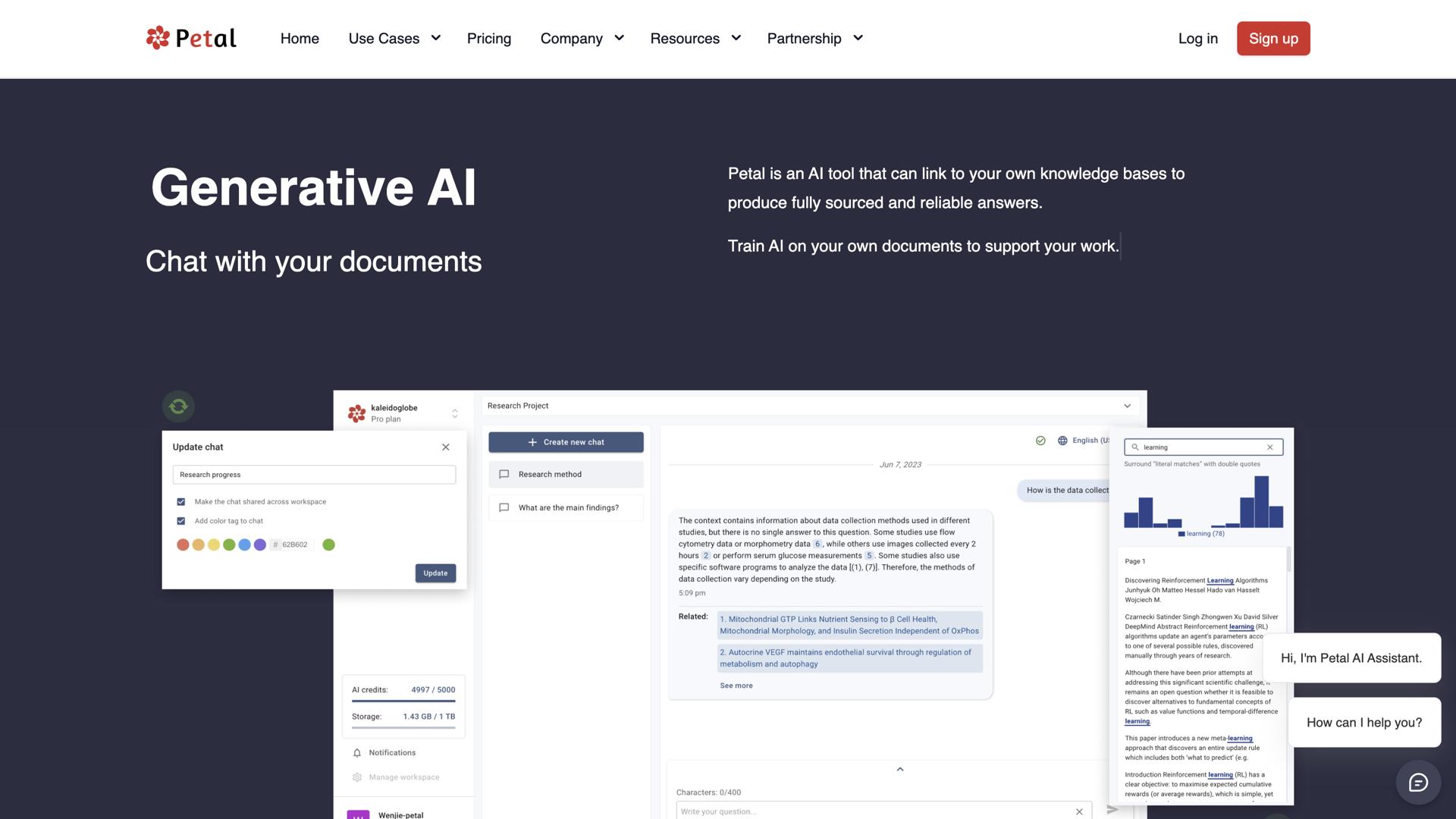Click the Log in link
Screen dimensions: 1456x819
pyautogui.click(x=1197, y=39)
